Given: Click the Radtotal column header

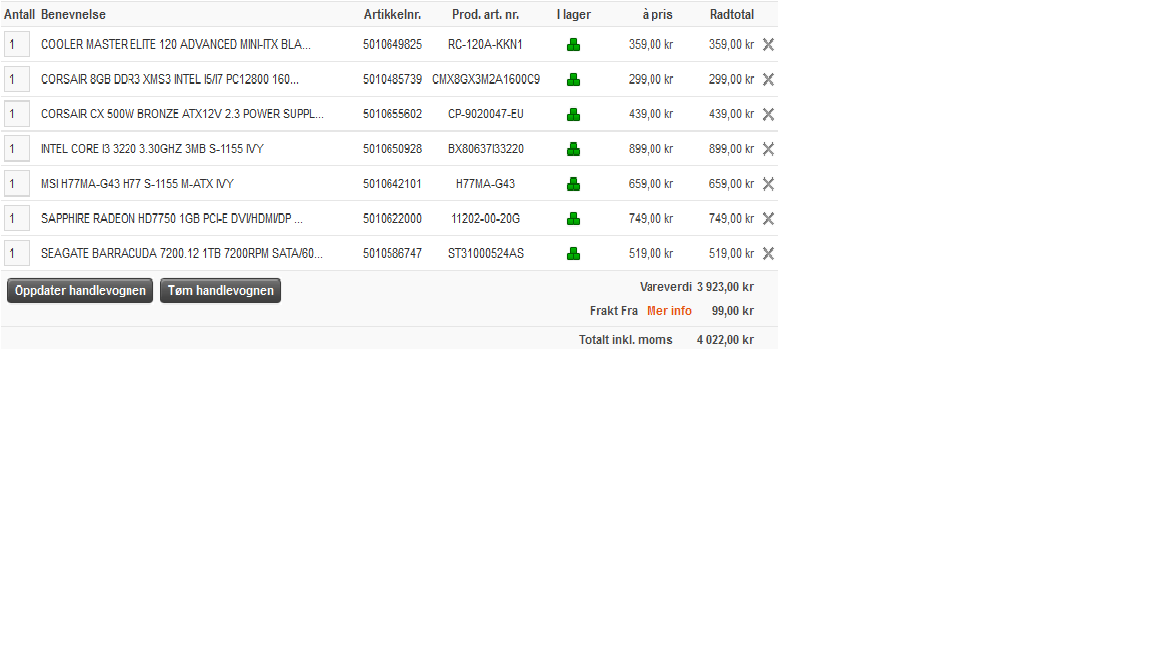Looking at the screenshot, I should click(x=732, y=15).
